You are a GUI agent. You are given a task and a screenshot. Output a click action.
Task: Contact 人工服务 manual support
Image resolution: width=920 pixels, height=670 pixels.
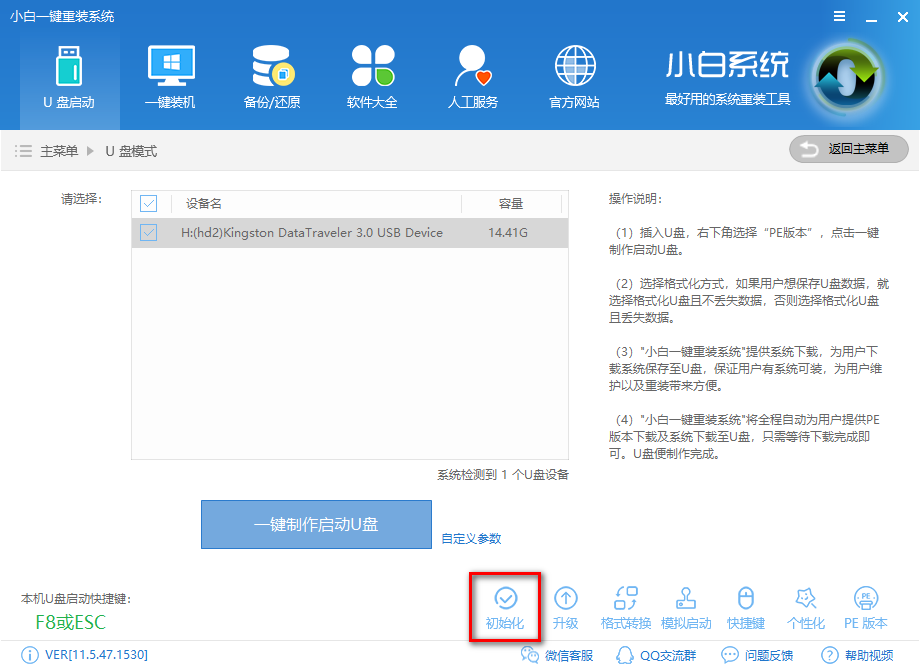tap(471, 75)
